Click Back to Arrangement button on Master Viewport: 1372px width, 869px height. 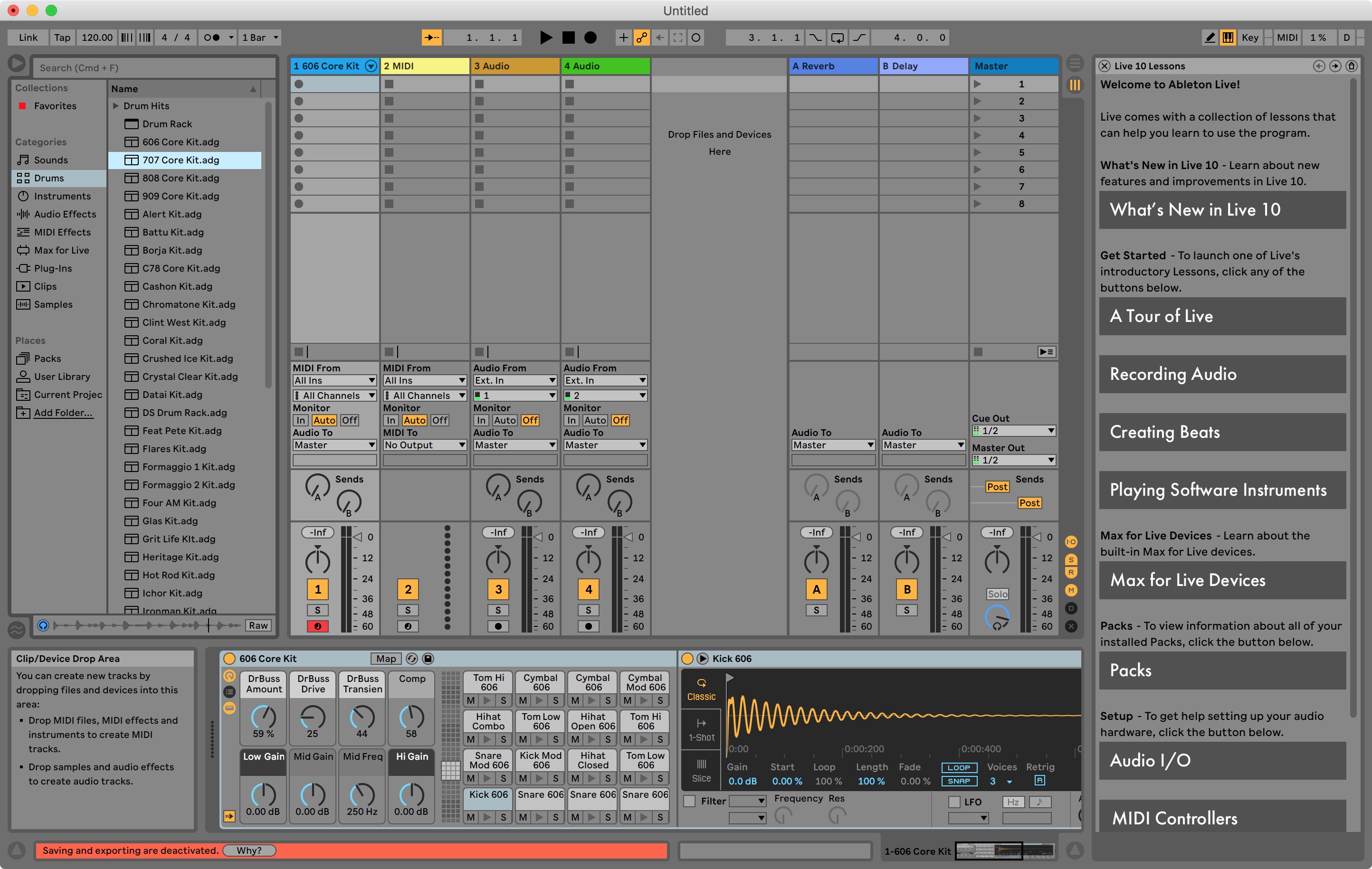tap(1047, 352)
